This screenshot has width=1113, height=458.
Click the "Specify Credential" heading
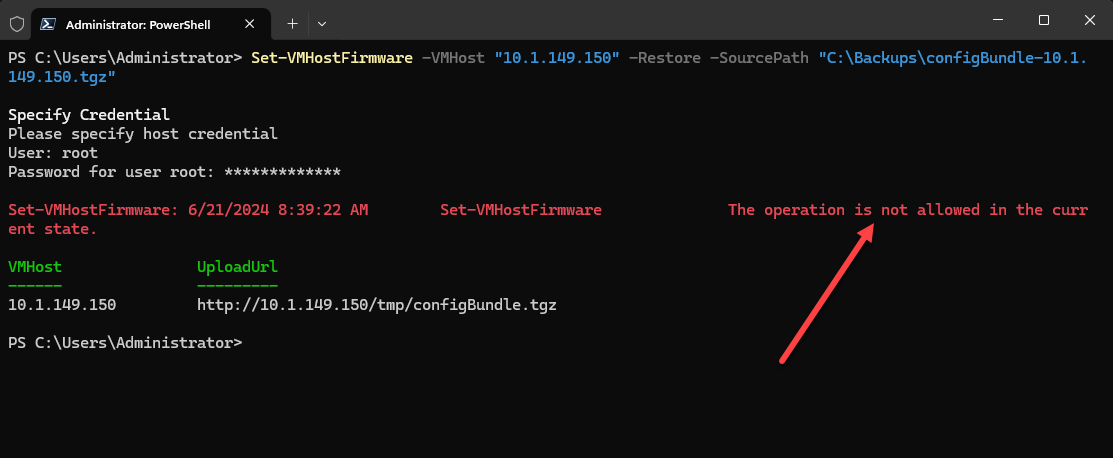coord(89,115)
